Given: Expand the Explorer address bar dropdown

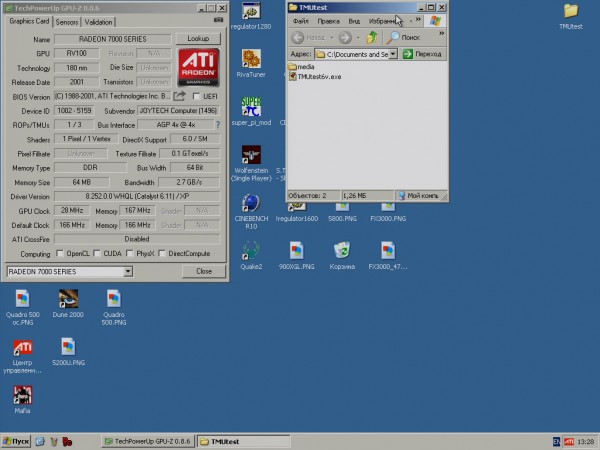Looking at the screenshot, I should pos(393,54).
